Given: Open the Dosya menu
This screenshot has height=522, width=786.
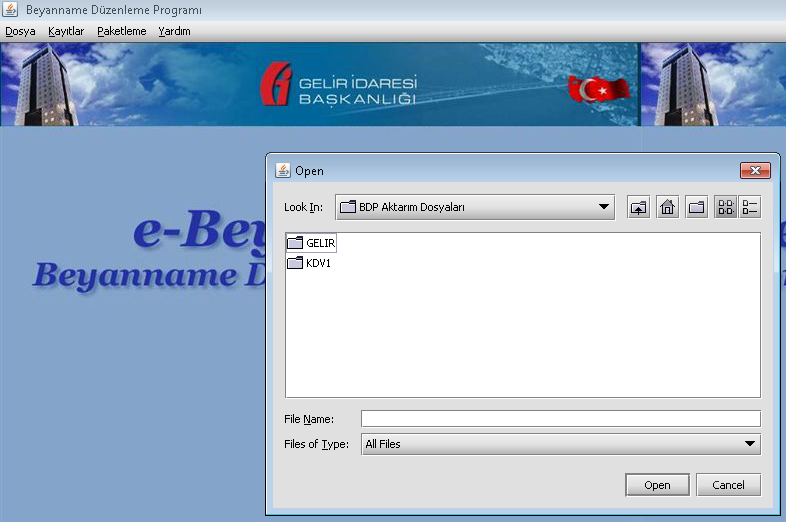Looking at the screenshot, I should point(20,31).
